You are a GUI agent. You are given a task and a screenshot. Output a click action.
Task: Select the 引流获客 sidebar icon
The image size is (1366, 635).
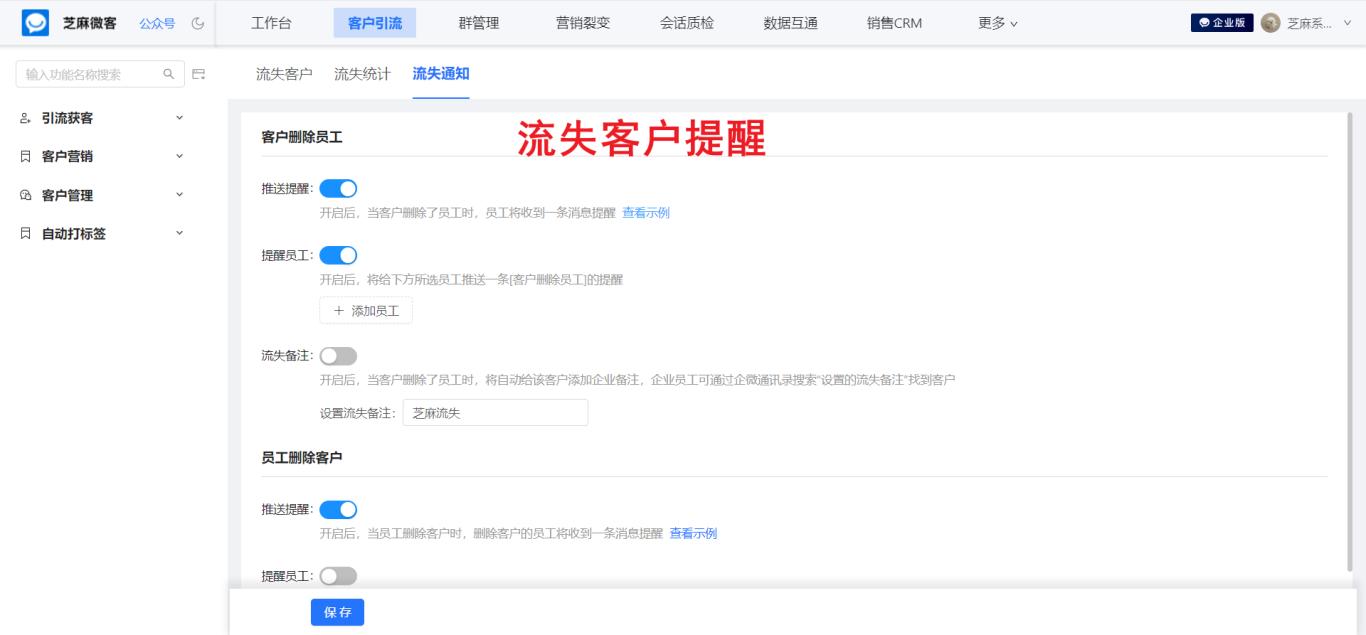pos(24,117)
